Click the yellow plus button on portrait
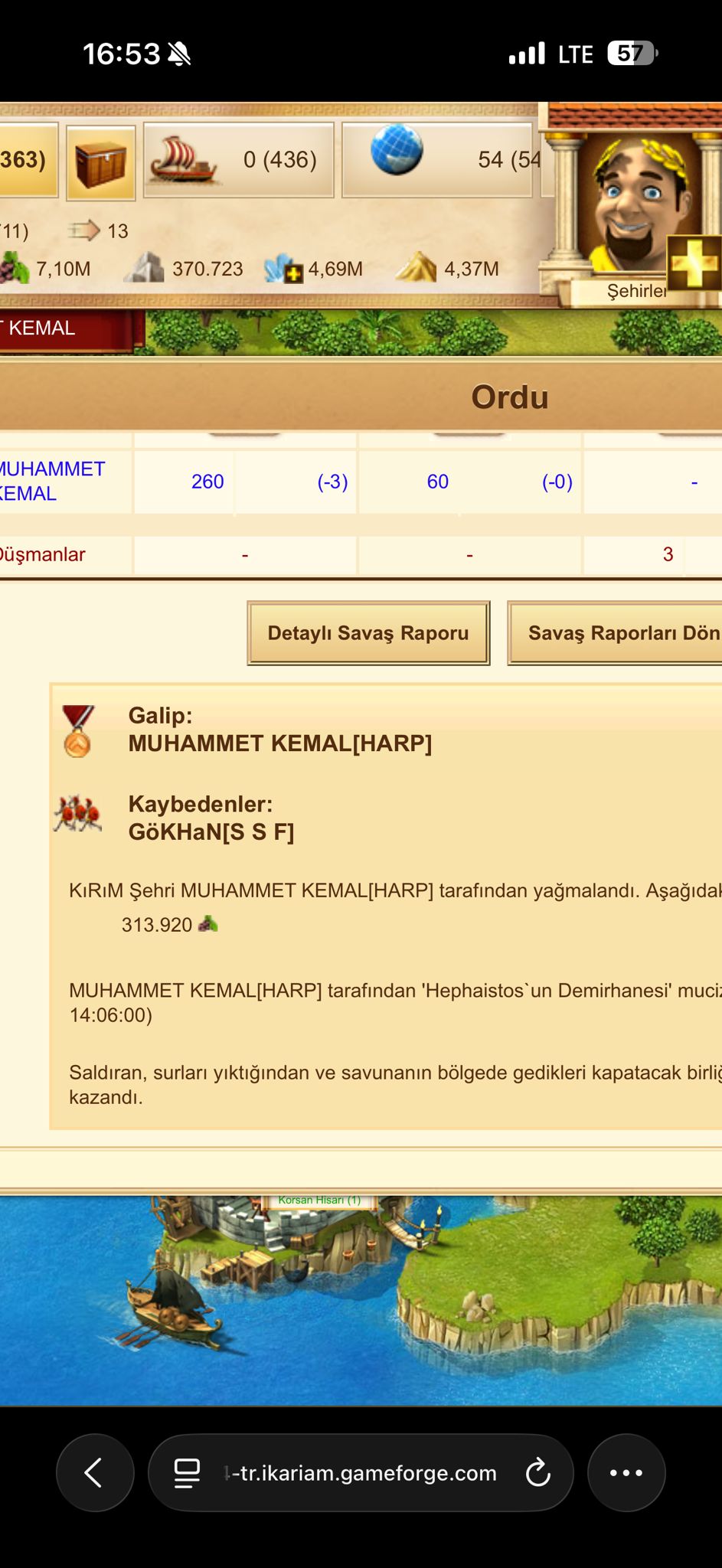Screen dimensions: 722x1568 (x=694, y=263)
